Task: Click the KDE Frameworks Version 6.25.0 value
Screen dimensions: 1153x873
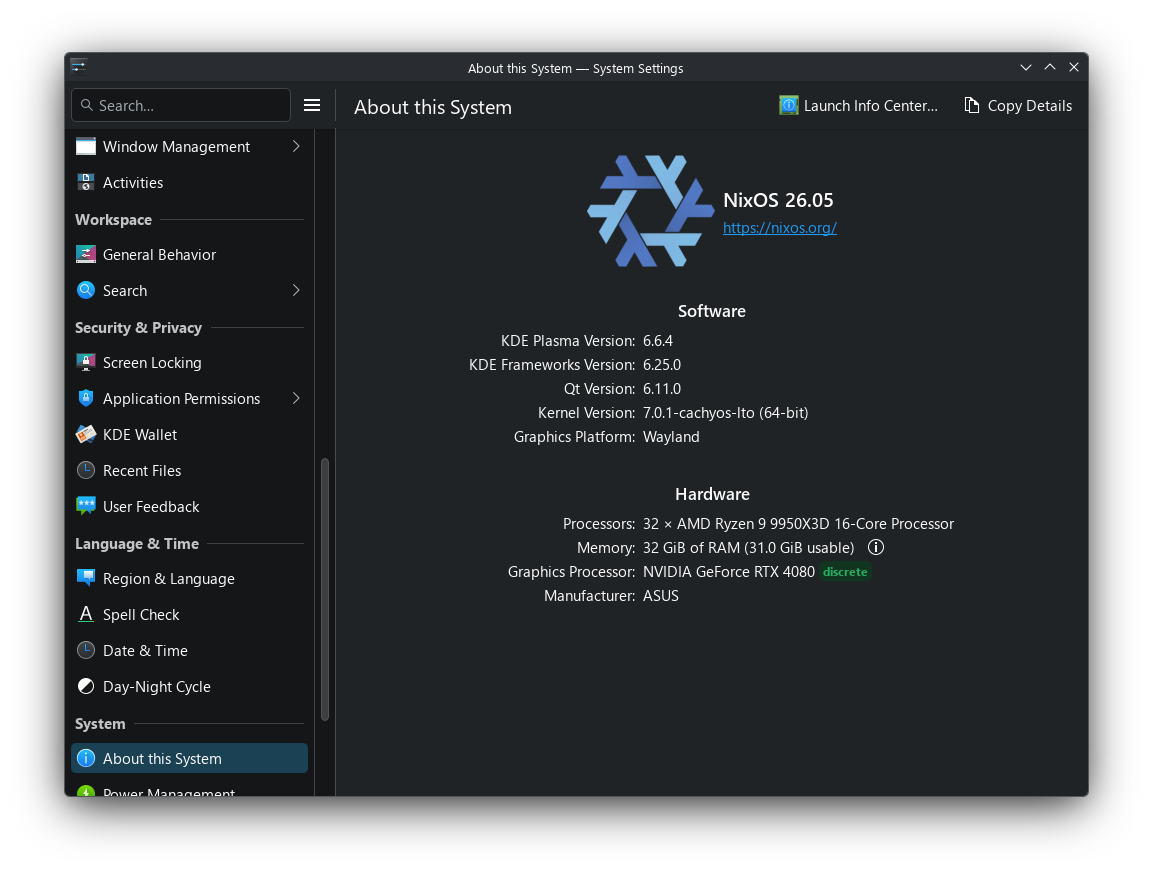Action: [x=662, y=365]
